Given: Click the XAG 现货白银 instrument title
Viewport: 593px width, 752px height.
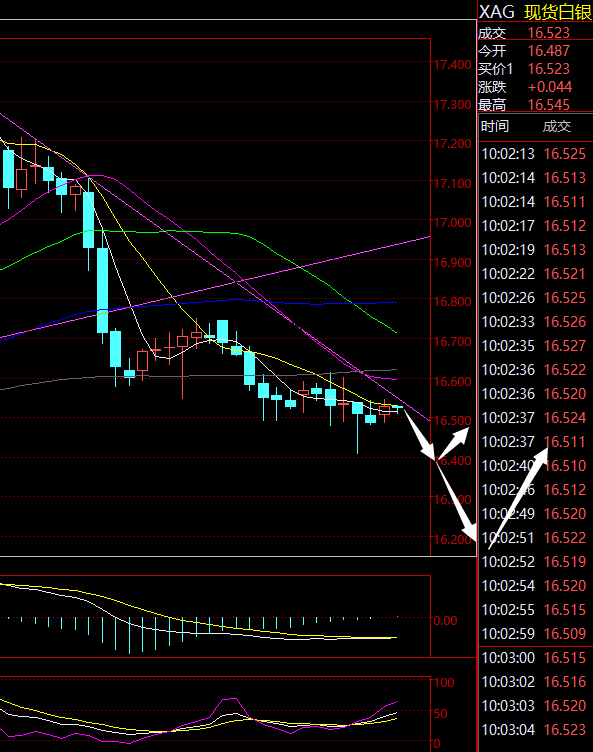Looking at the screenshot, I should pyautogui.click(x=535, y=12).
